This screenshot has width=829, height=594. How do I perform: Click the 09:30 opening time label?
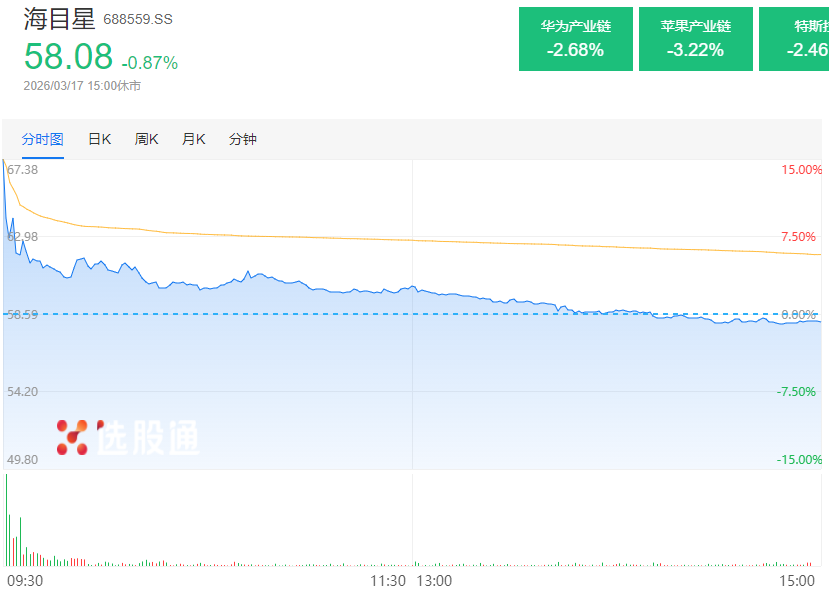(x=24, y=580)
